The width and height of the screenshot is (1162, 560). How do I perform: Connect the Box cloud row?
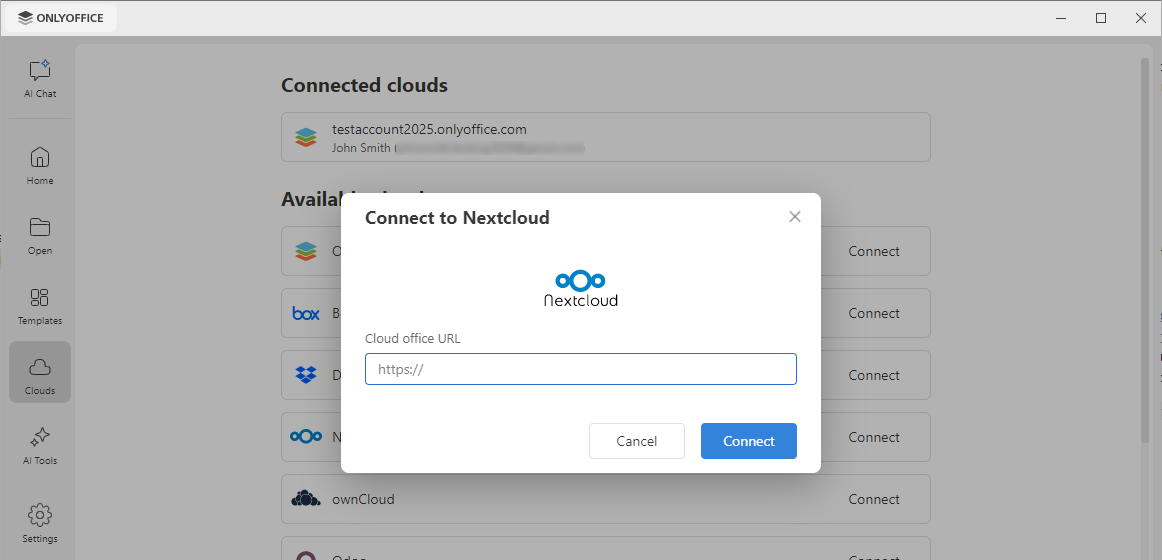[x=874, y=313]
